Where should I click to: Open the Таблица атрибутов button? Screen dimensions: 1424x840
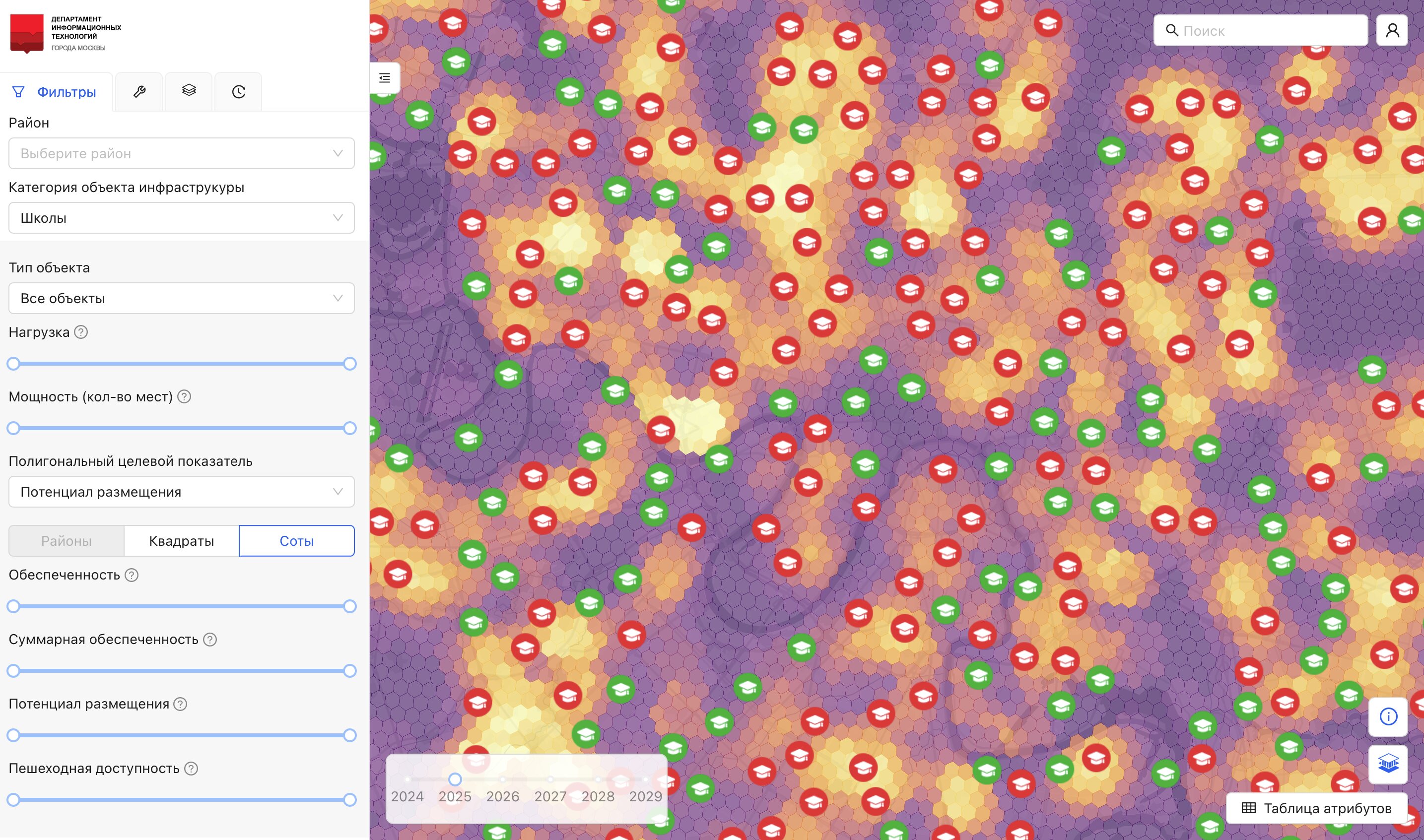point(1316,808)
